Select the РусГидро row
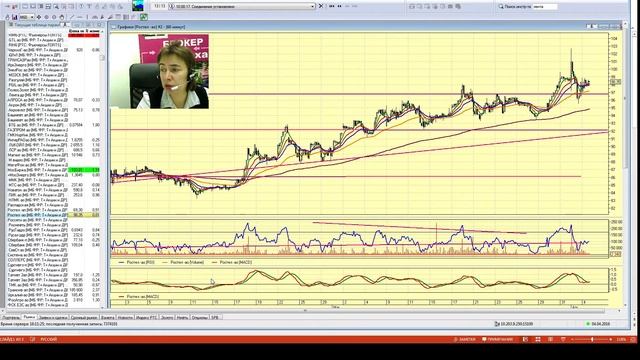This screenshot has width=640, height=360. click(x=53, y=230)
